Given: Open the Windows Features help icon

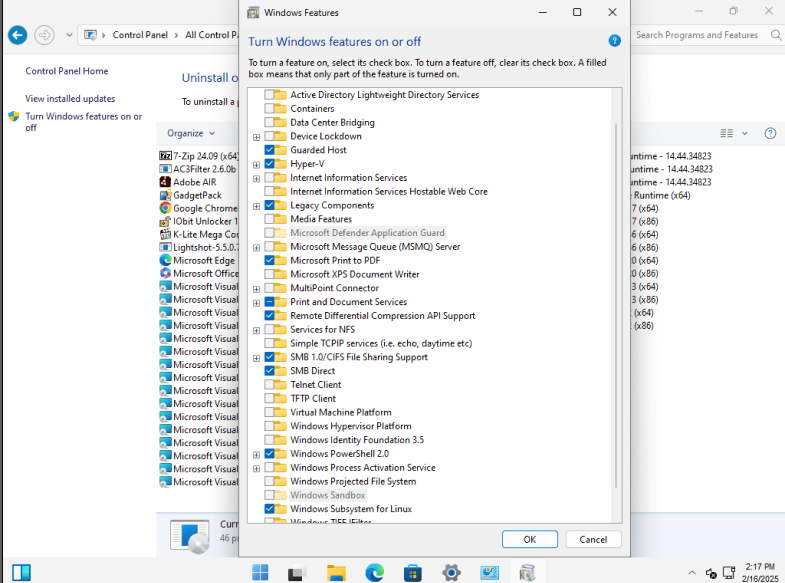Looking at the screenshot, I should (x=614, y=41).
